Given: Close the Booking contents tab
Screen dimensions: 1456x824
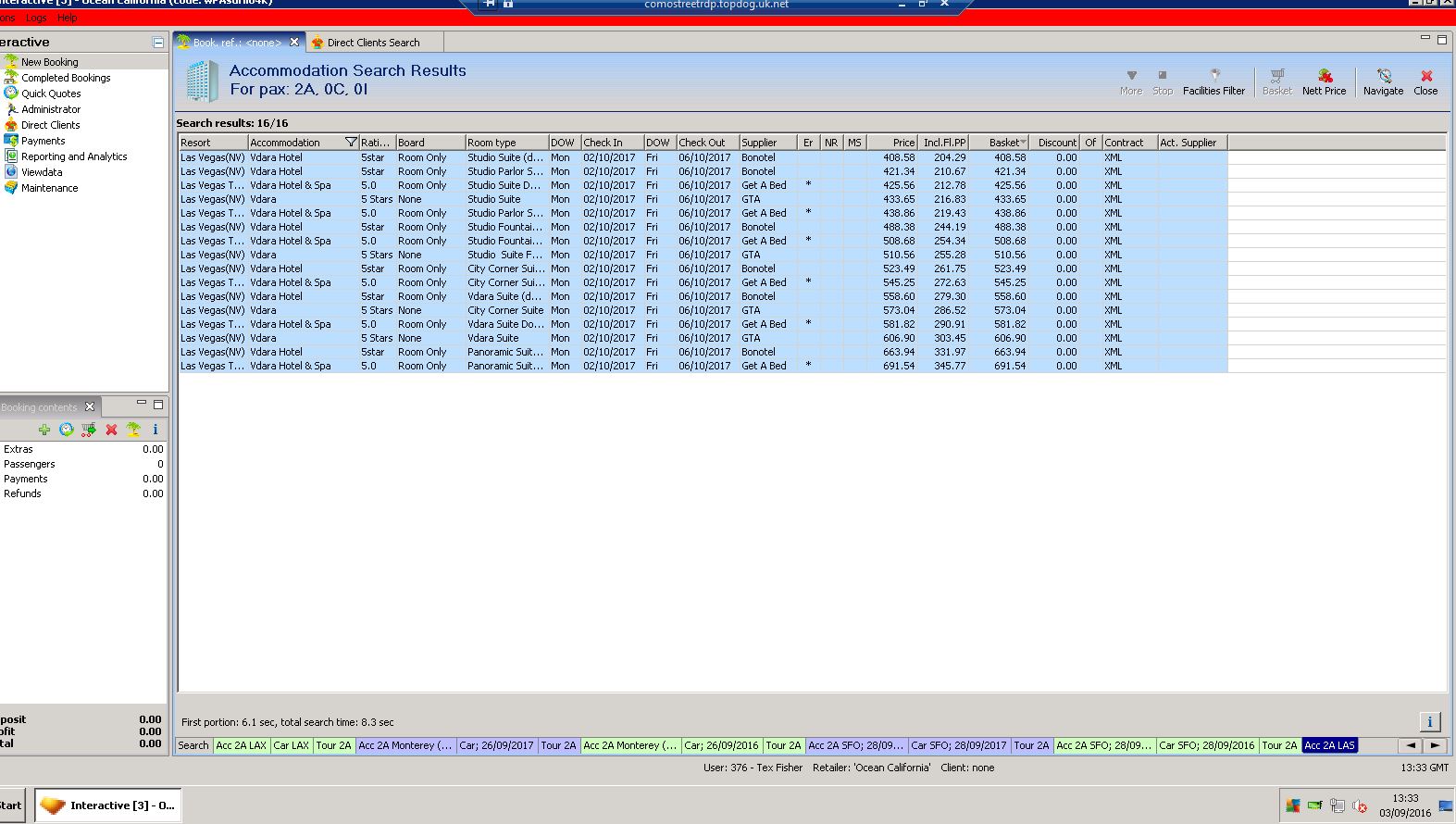Looking at the screenshot, I should [90, 406].
